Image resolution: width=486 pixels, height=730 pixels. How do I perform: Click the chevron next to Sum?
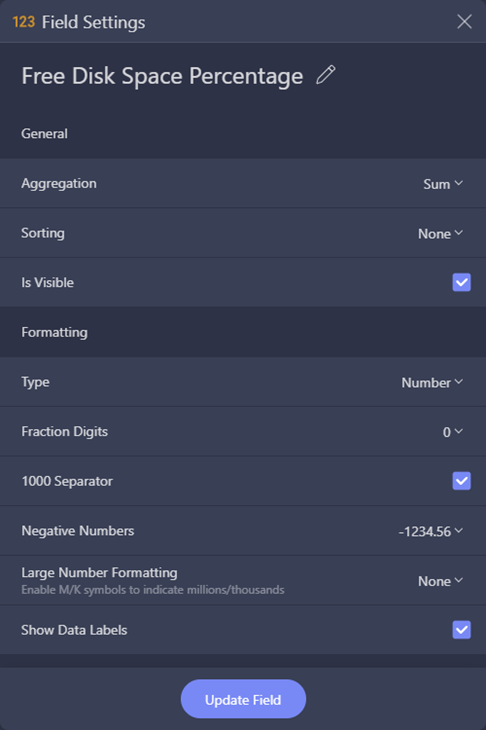pos(459,183)
